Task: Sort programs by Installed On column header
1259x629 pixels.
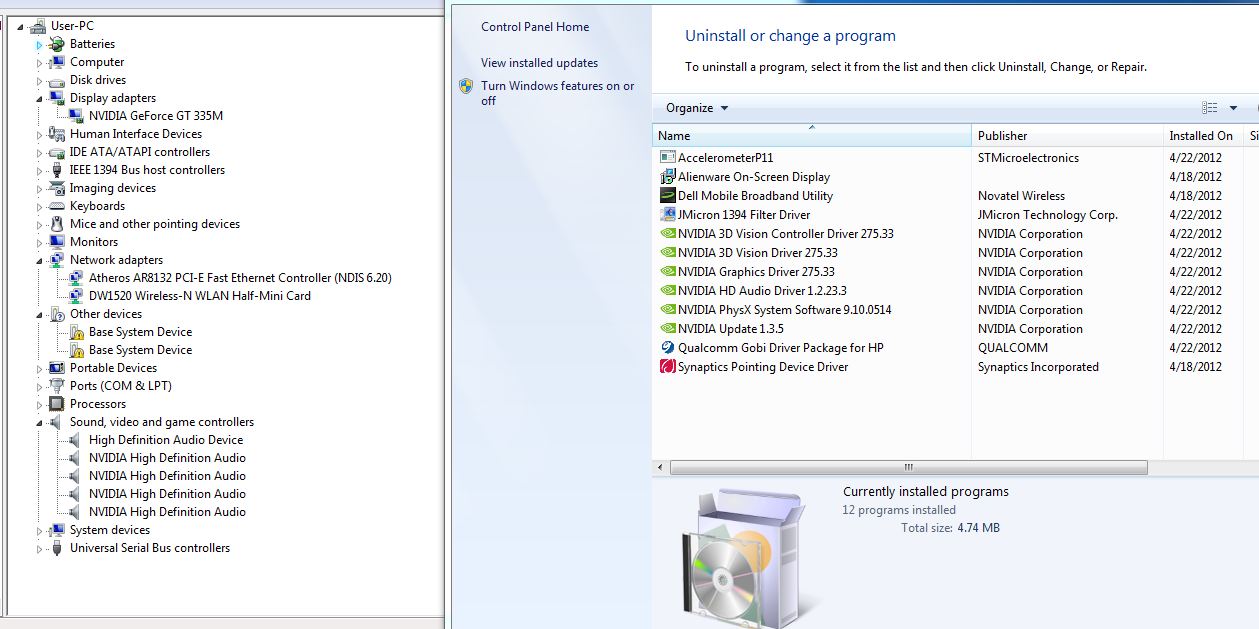Action: coord(1203,136)
